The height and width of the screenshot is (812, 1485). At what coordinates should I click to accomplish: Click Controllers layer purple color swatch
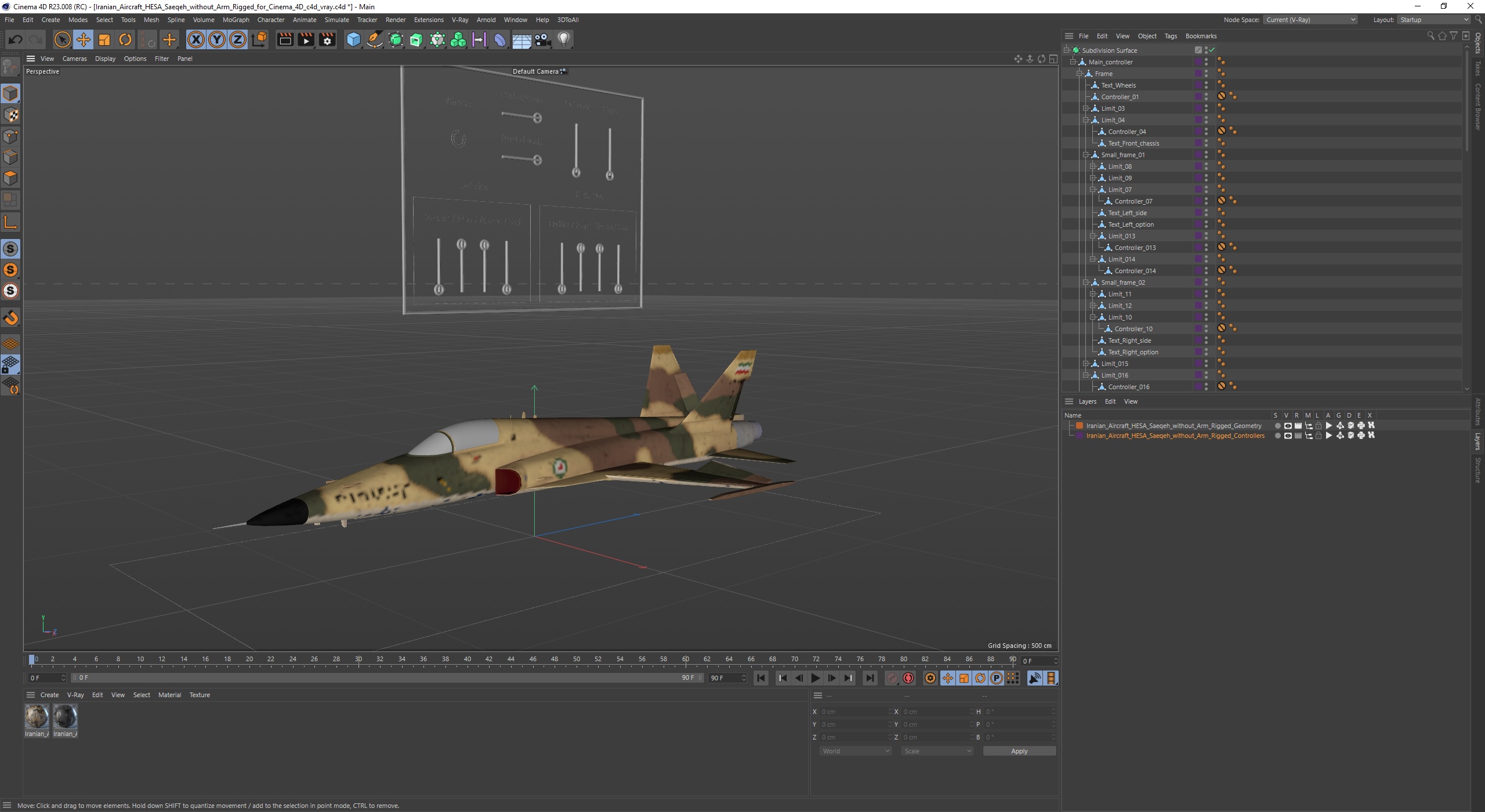(1080, 436)
